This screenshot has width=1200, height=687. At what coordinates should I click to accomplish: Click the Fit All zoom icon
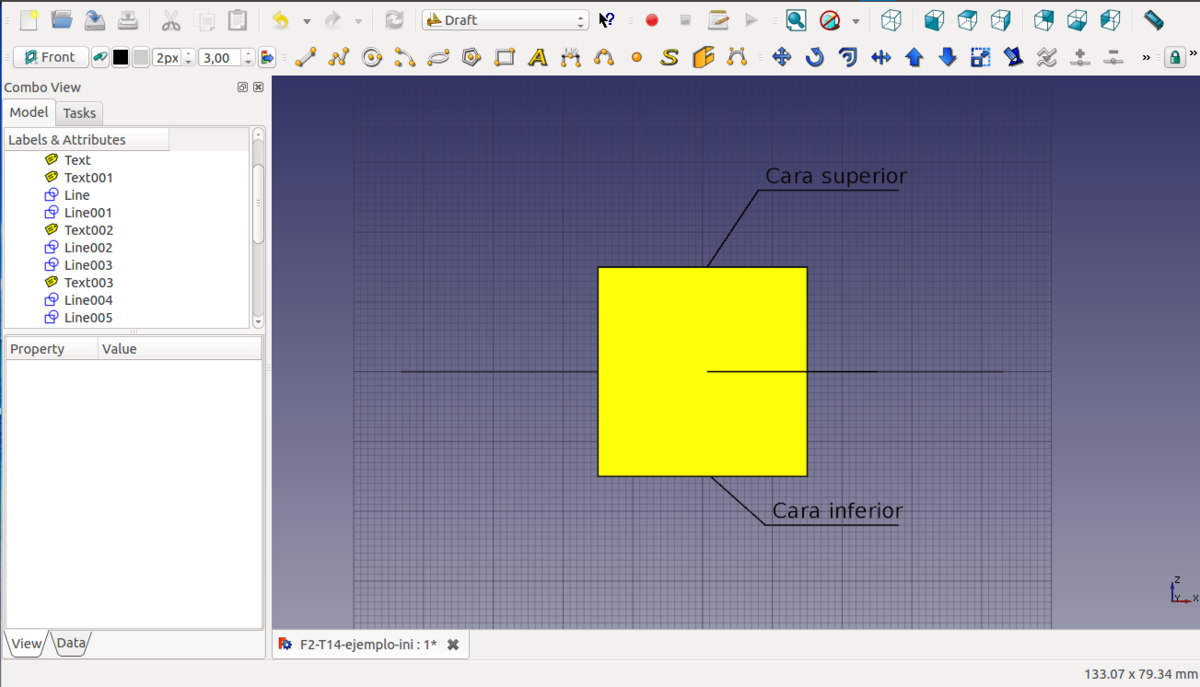click(796, 20)
